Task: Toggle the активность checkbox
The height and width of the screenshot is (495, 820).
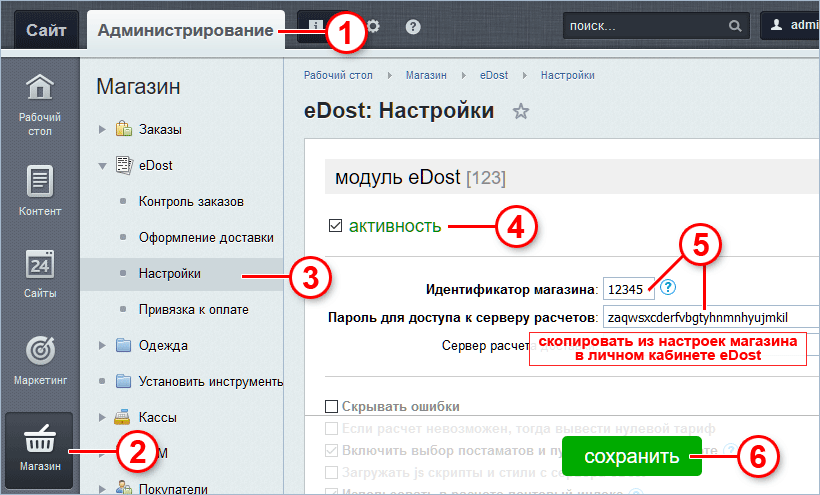Action: coord(335,225)
